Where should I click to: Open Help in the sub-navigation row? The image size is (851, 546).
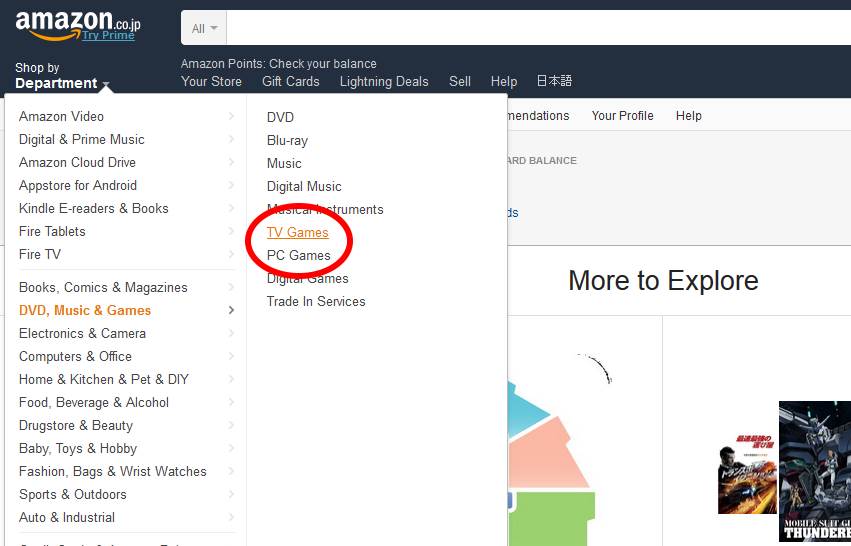(689, 116)
